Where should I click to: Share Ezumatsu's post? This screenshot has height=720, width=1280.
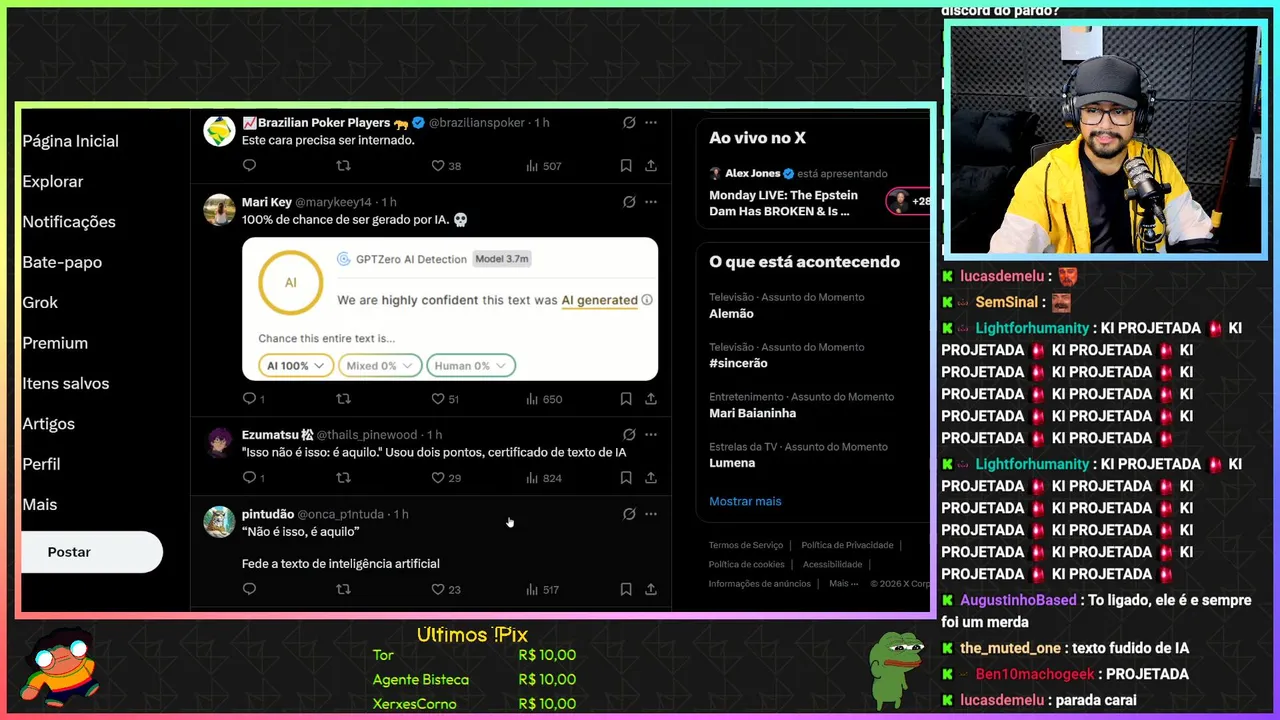pos(651,478)
